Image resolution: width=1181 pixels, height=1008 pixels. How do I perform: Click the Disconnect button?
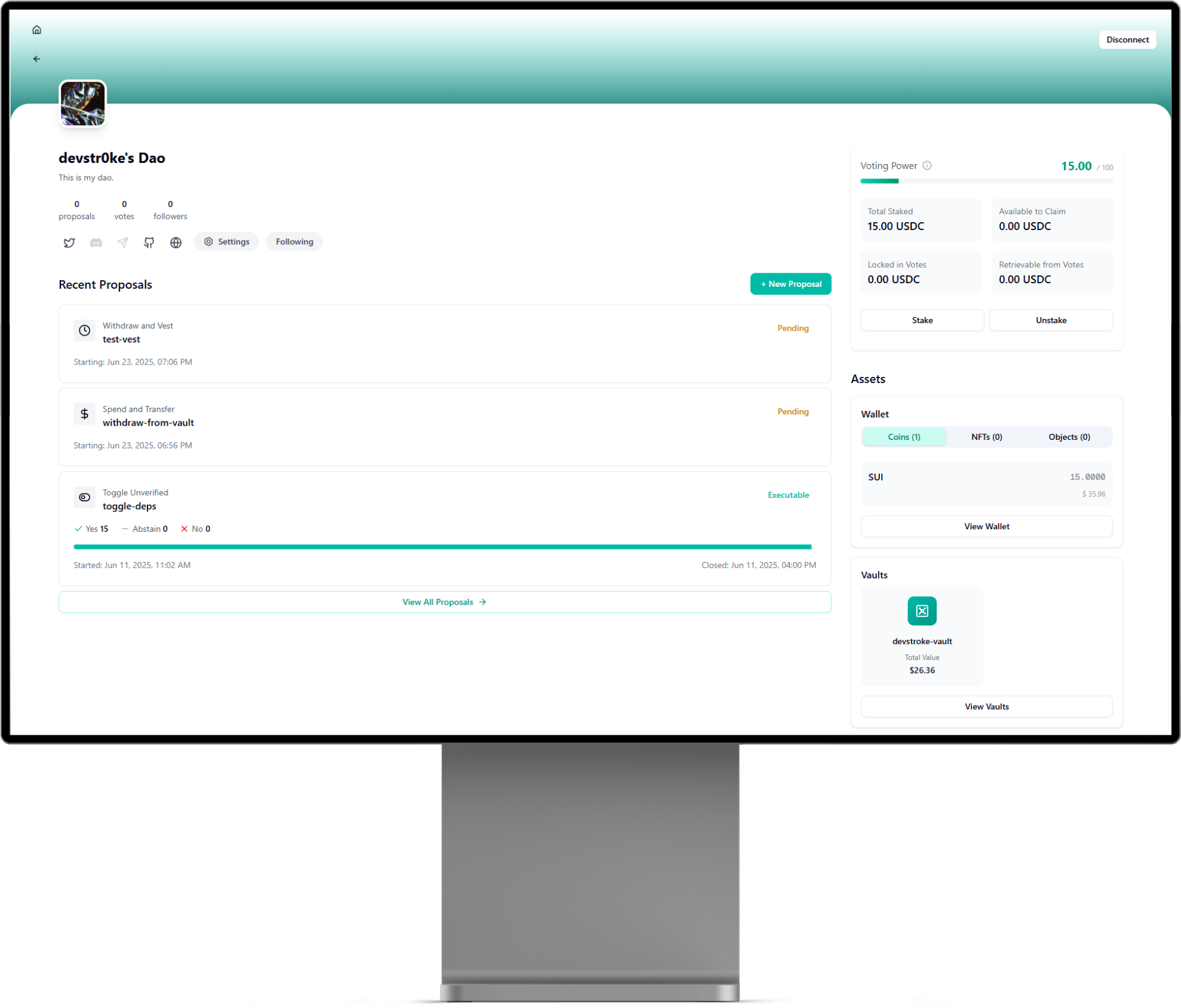[1127, 39]
